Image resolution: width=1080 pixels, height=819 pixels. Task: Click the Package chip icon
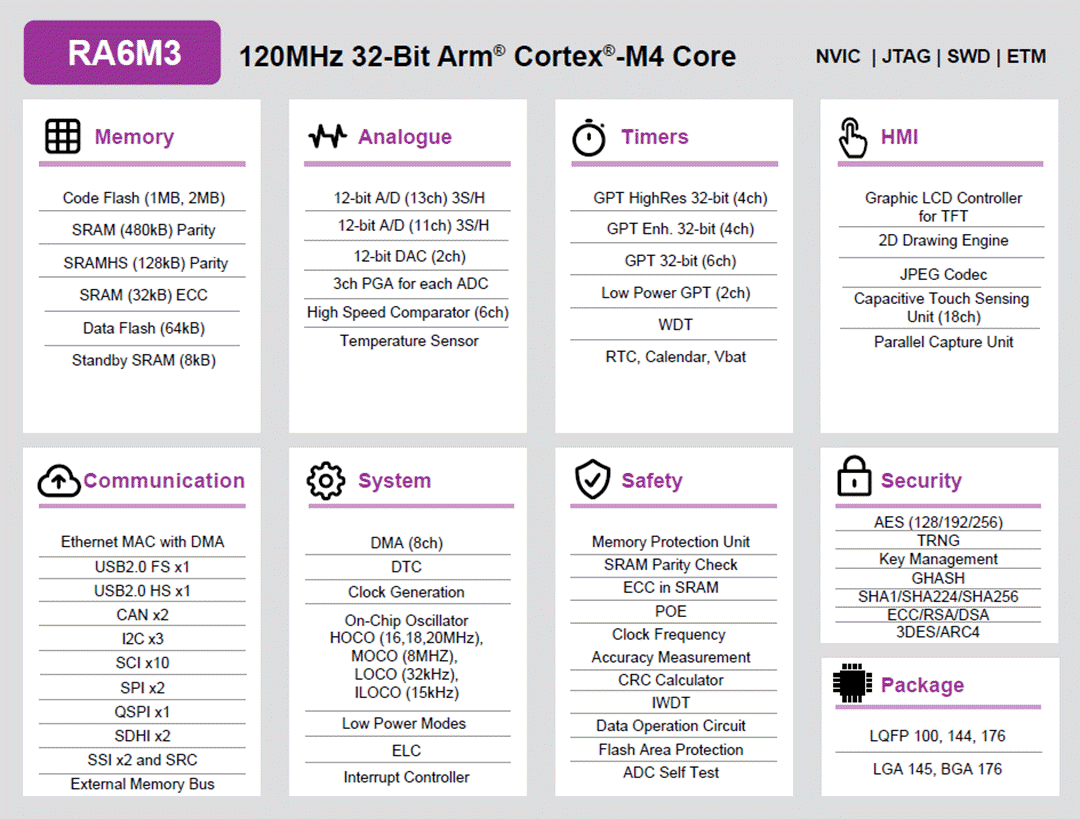pyautogui.click(x=851, y=685)
